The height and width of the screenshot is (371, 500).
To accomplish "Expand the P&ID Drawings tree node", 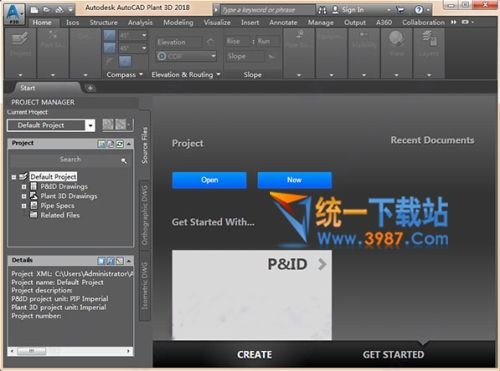I will click(24, 187).
